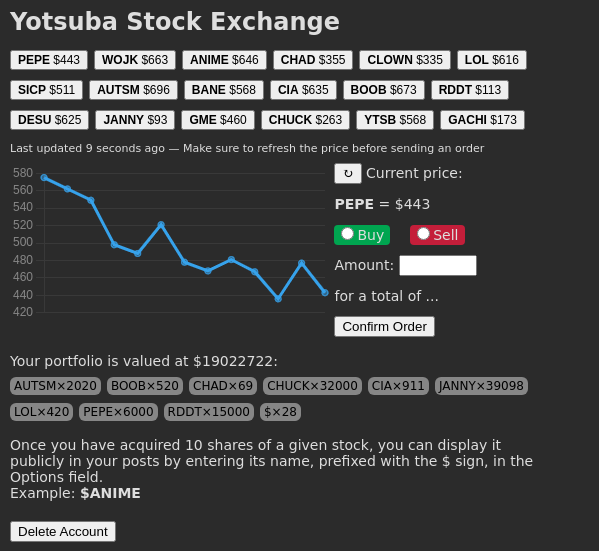Pick the AUTSM $696 stock button
This screenshot has height=551, width=599.
[133, 90]
